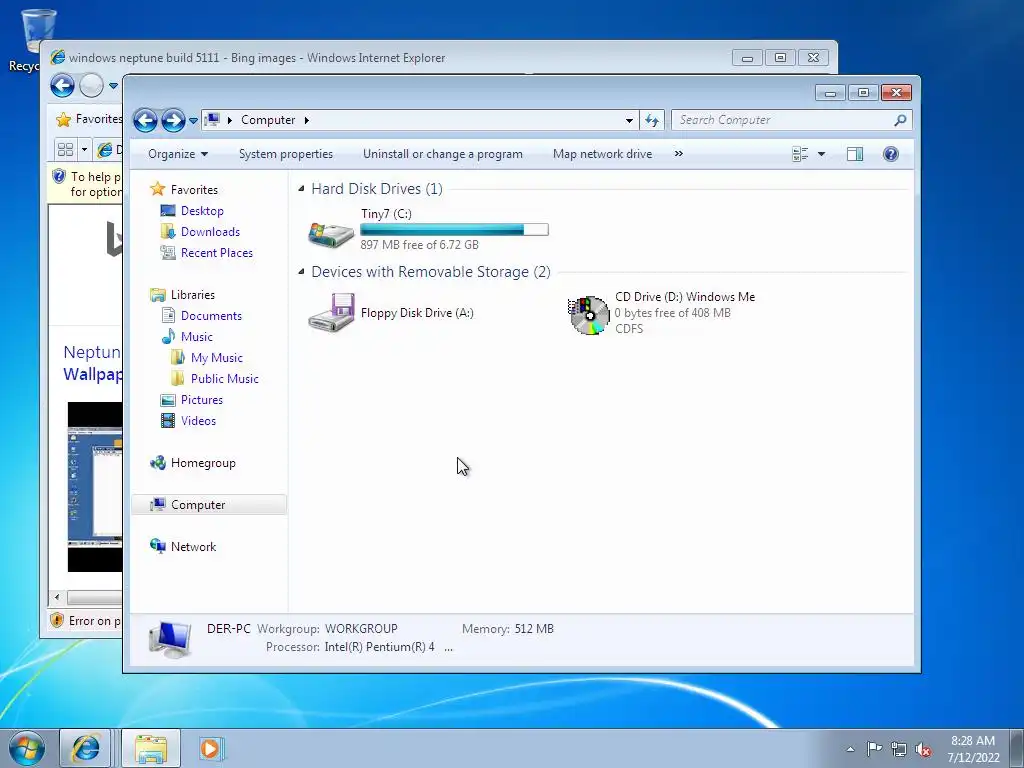The width and height of the screenshot is (1024, 768).
Task: Select the Tiny7 (C:) drive icon
Action: [x=331, y=233]
